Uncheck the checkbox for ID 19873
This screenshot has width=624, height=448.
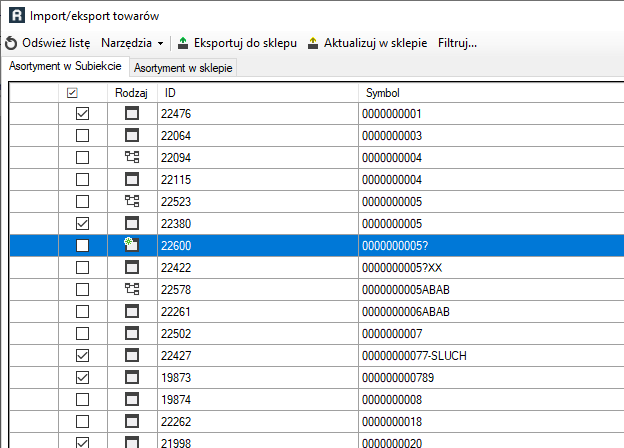click(82, 377)
